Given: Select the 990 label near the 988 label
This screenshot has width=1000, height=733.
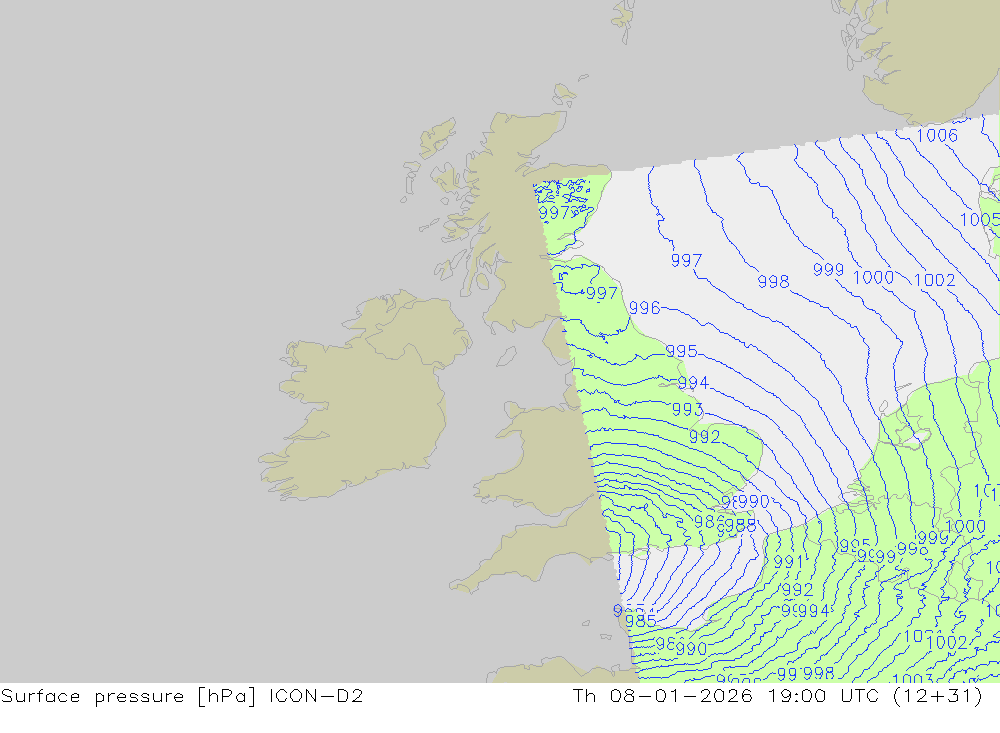Looking at the screenshot, I should point(754,501).
